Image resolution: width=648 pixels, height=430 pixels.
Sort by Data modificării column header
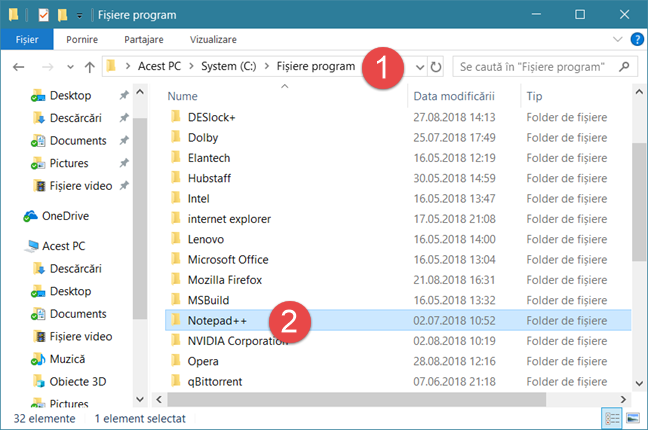[x=454, y=96]
